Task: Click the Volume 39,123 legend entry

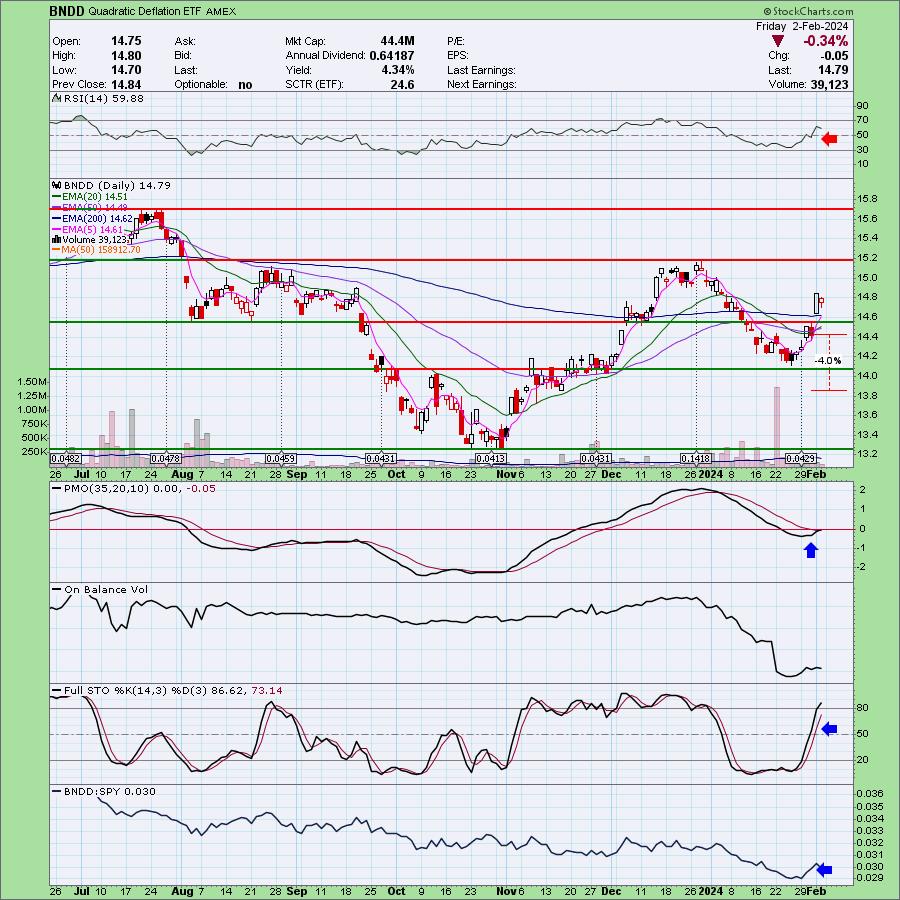Action: pos(91,240)
